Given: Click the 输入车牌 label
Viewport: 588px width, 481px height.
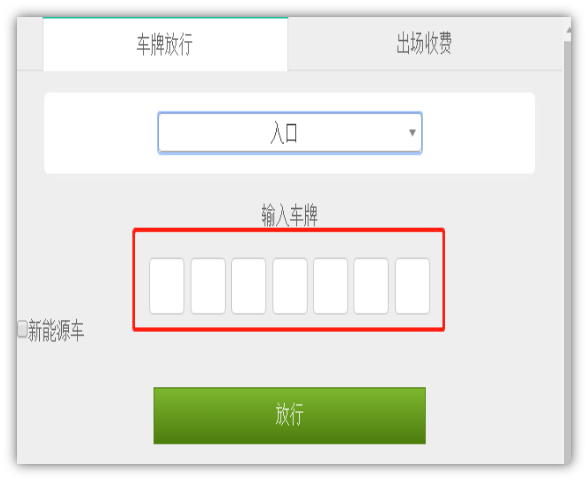Looking at the screenshot, I should [x=290, y=215].
